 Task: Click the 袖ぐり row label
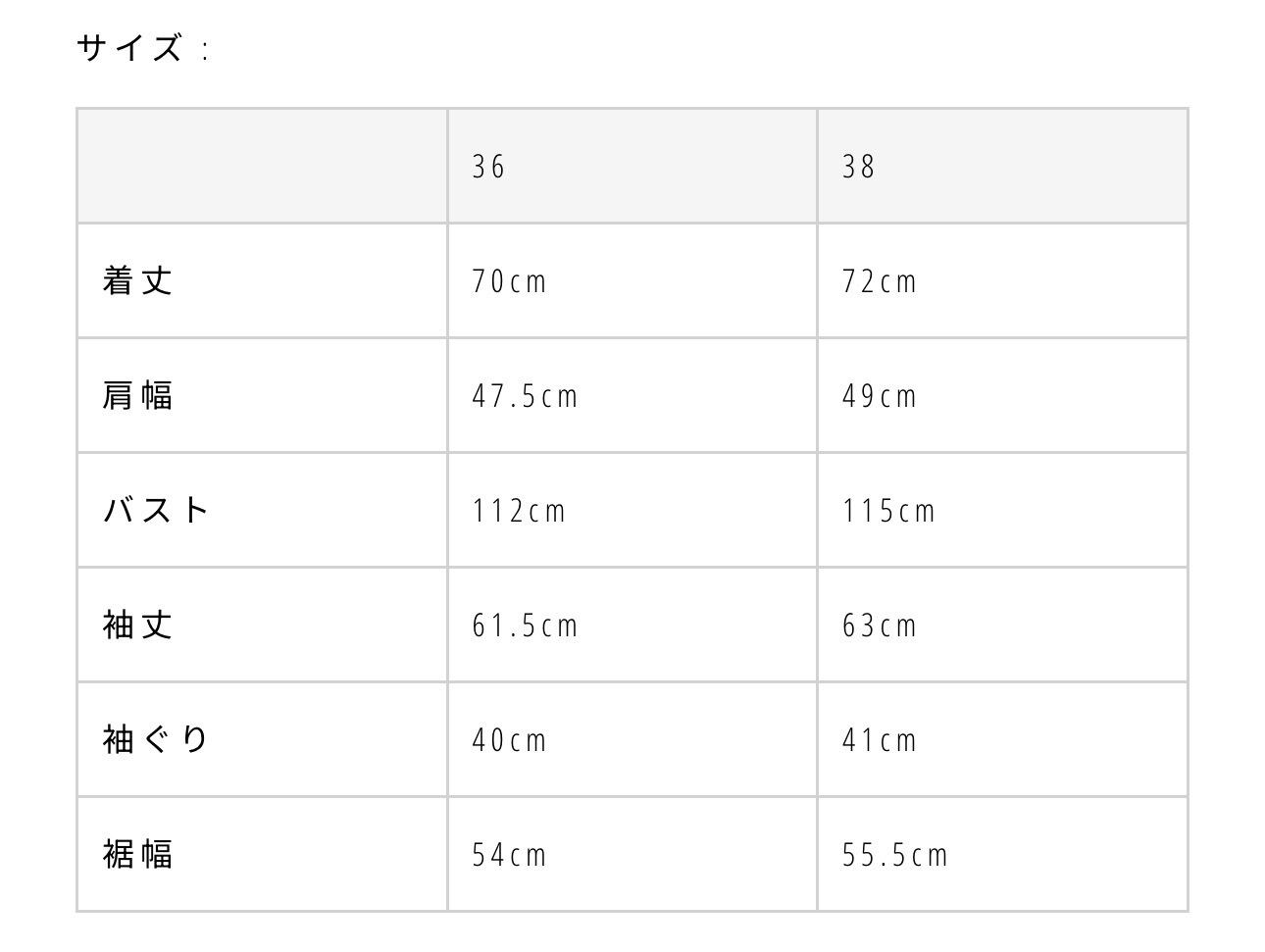tap(156, 740)
